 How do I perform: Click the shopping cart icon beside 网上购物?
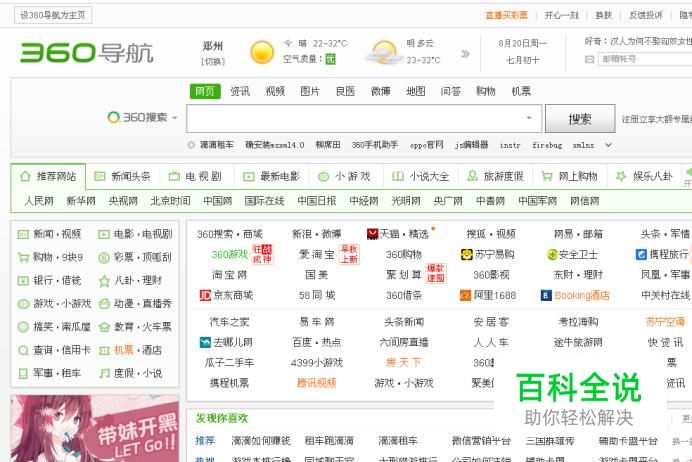point(547,177)
